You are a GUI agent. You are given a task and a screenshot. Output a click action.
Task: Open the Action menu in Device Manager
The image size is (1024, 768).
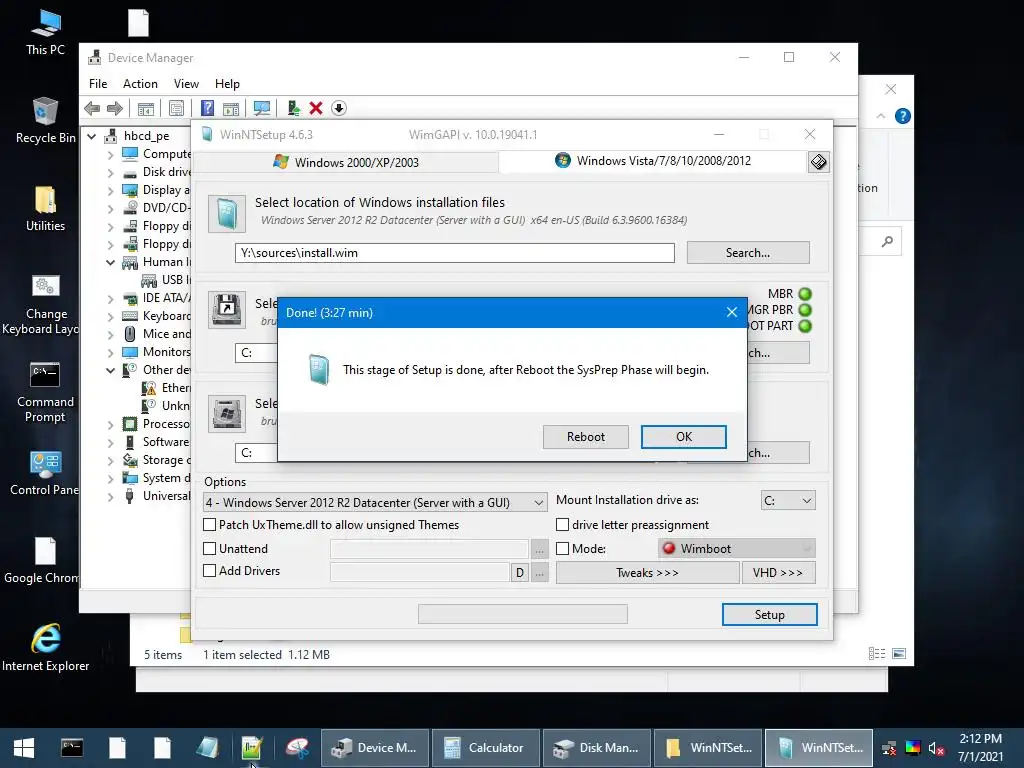(140, 84)
